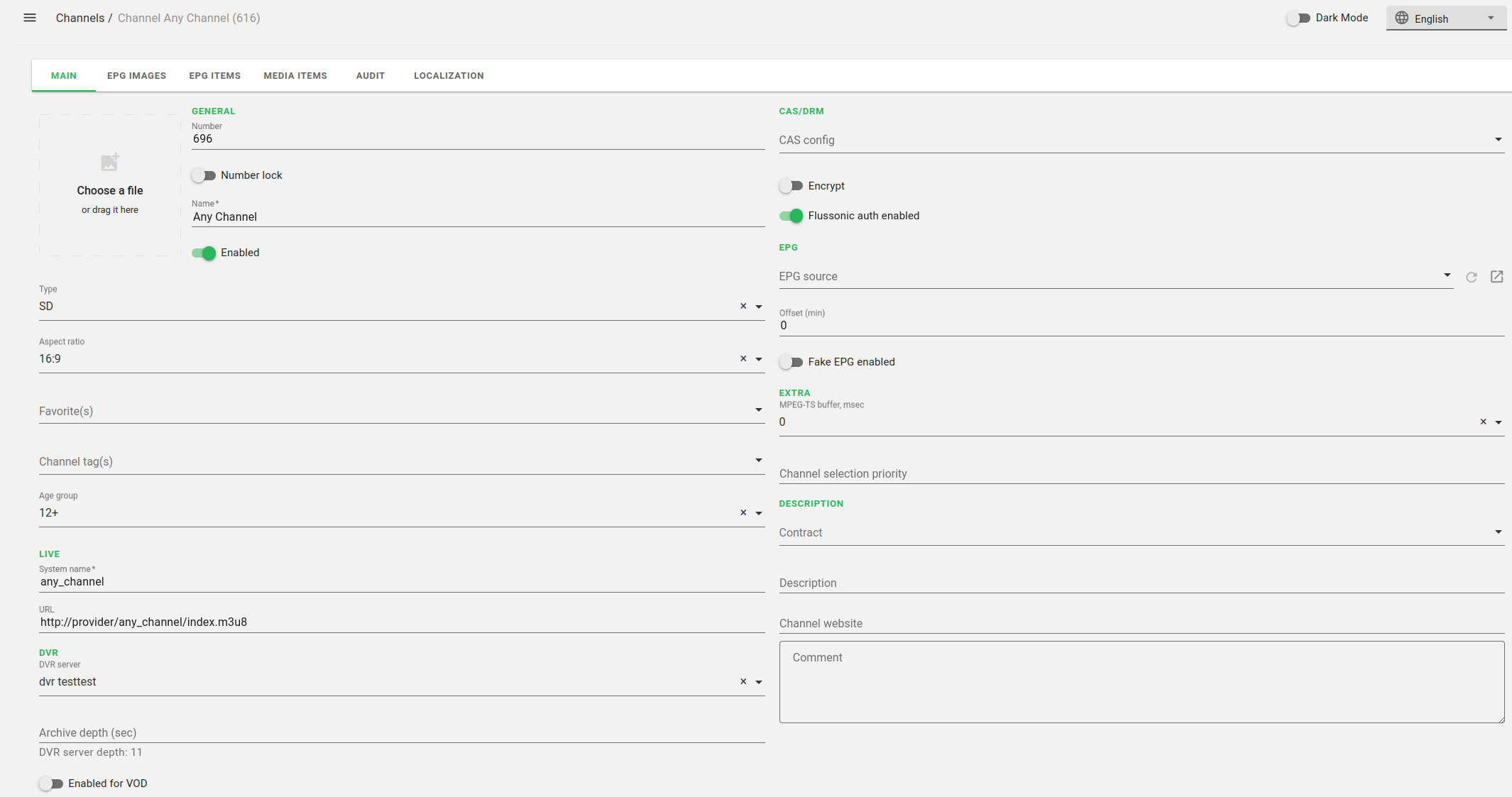Disable Flussonic auth enabled switch
Viewport: 1512px width, 797px height.
(x=791, y=216)
